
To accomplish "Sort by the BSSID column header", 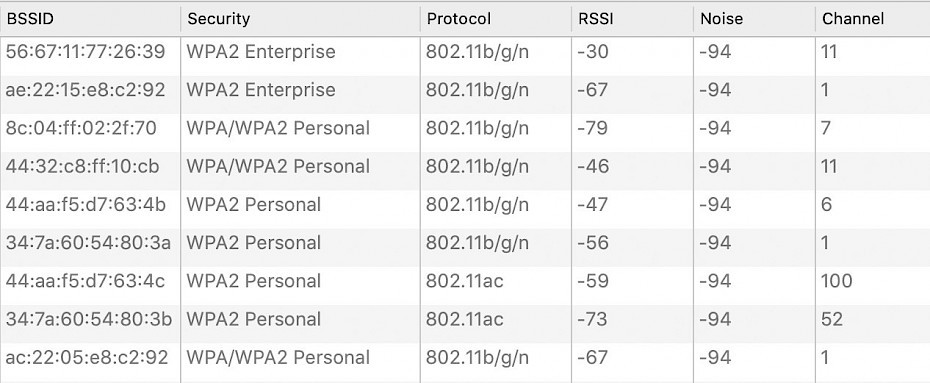I will coord(90,19).
